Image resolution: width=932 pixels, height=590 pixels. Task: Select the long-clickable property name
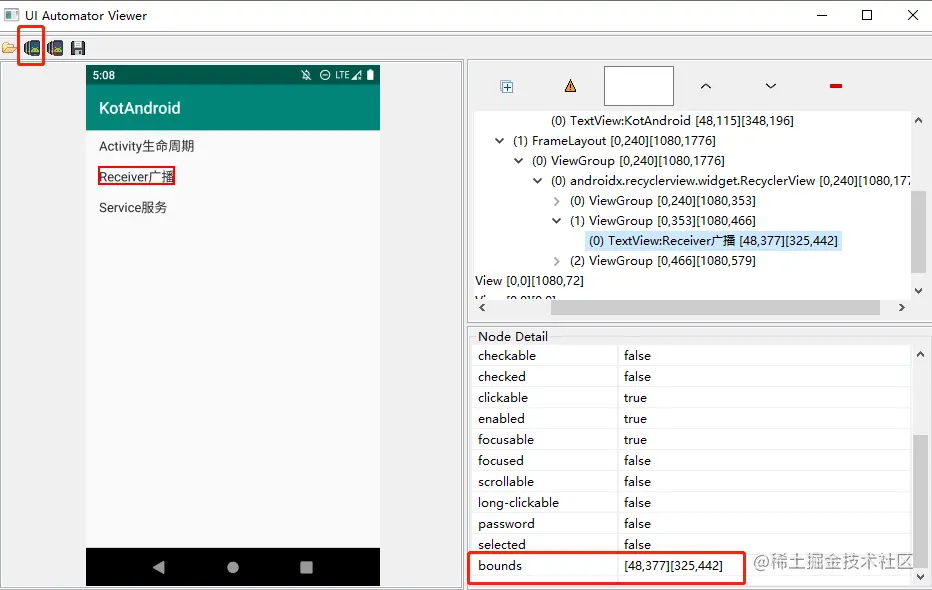518,503
